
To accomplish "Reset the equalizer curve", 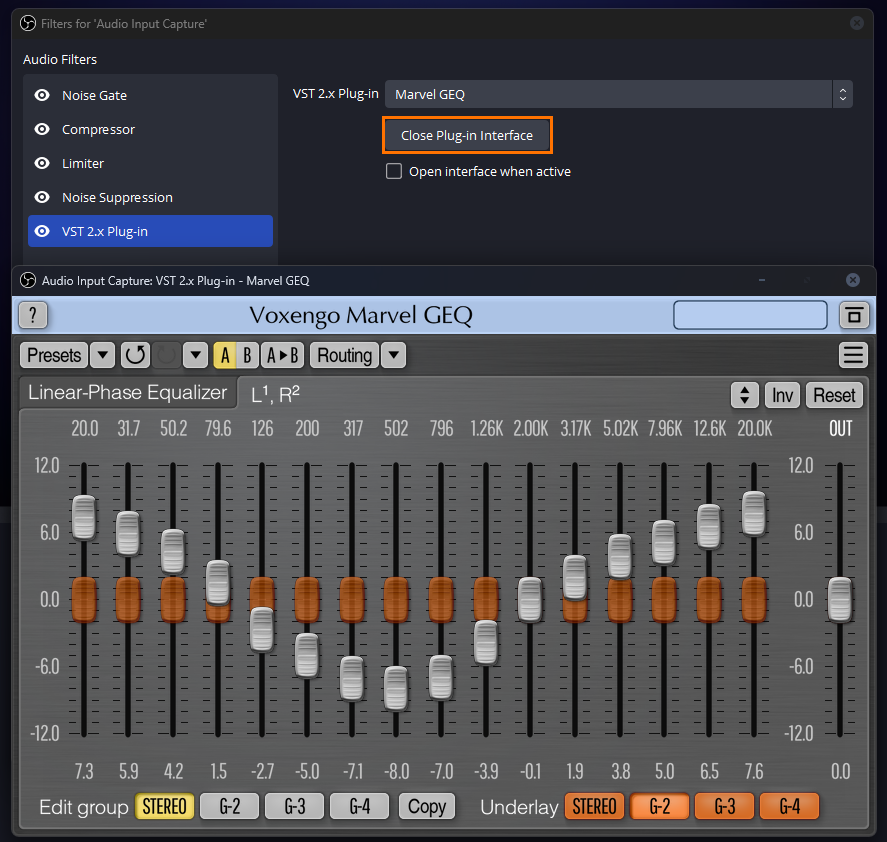I will click(x=834, y=395).
